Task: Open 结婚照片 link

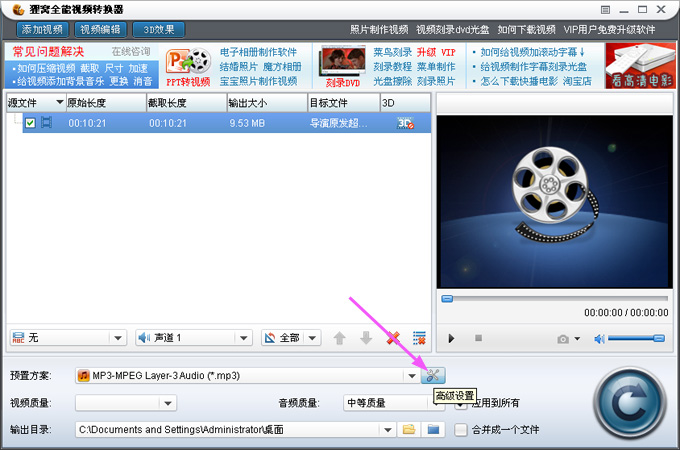Action: click(239, 66)
